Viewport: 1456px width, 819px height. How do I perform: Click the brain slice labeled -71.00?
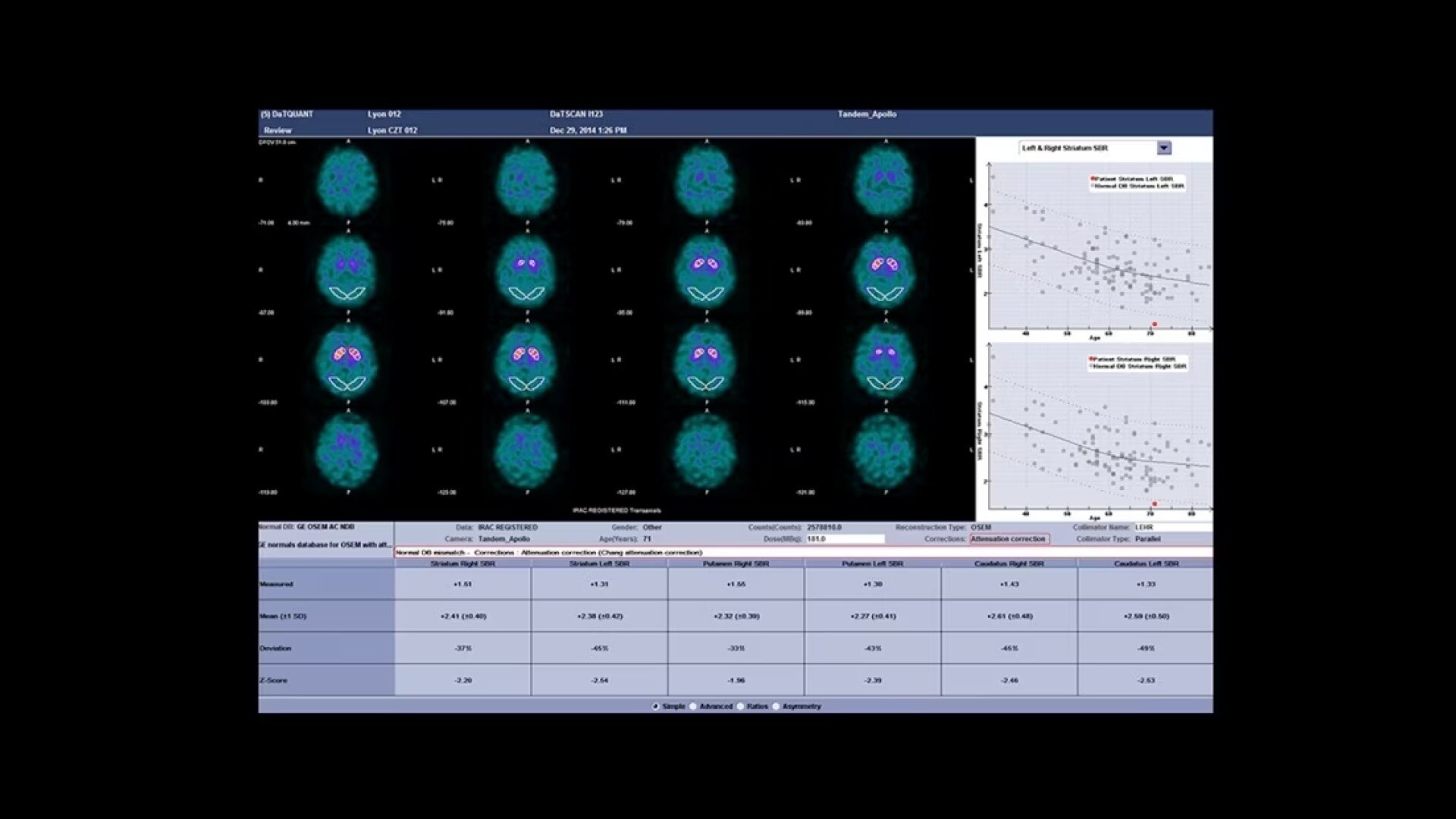click(x=347, y=182)
